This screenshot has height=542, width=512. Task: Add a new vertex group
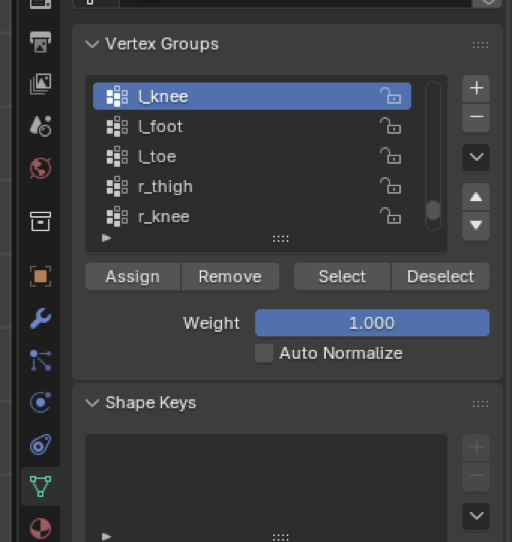(476, 88)
